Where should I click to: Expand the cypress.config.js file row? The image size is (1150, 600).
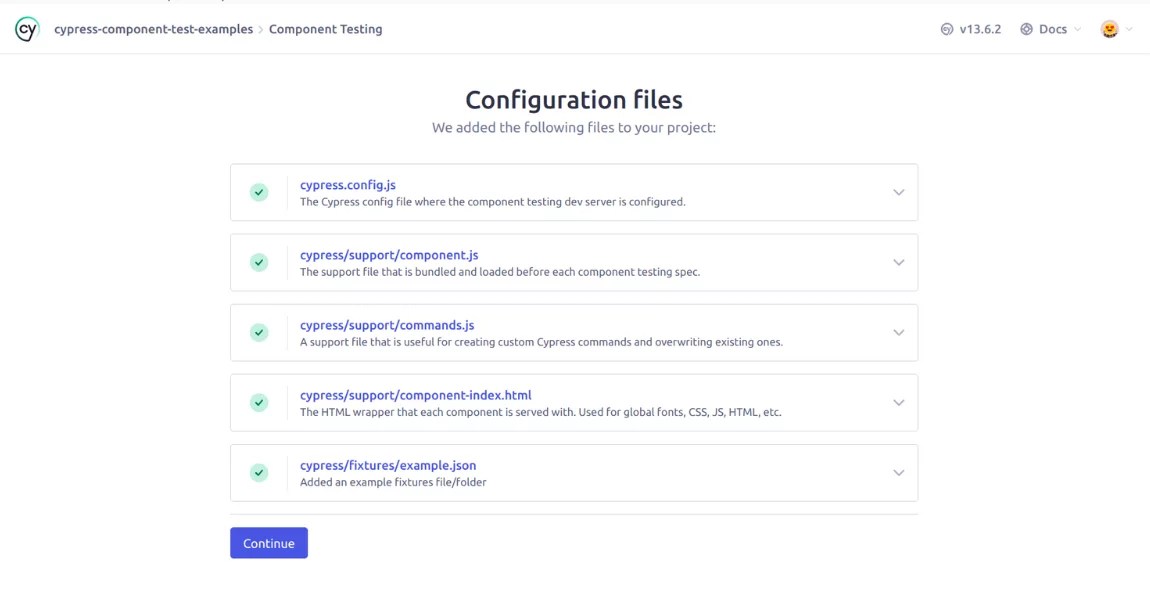pos(897,192)
